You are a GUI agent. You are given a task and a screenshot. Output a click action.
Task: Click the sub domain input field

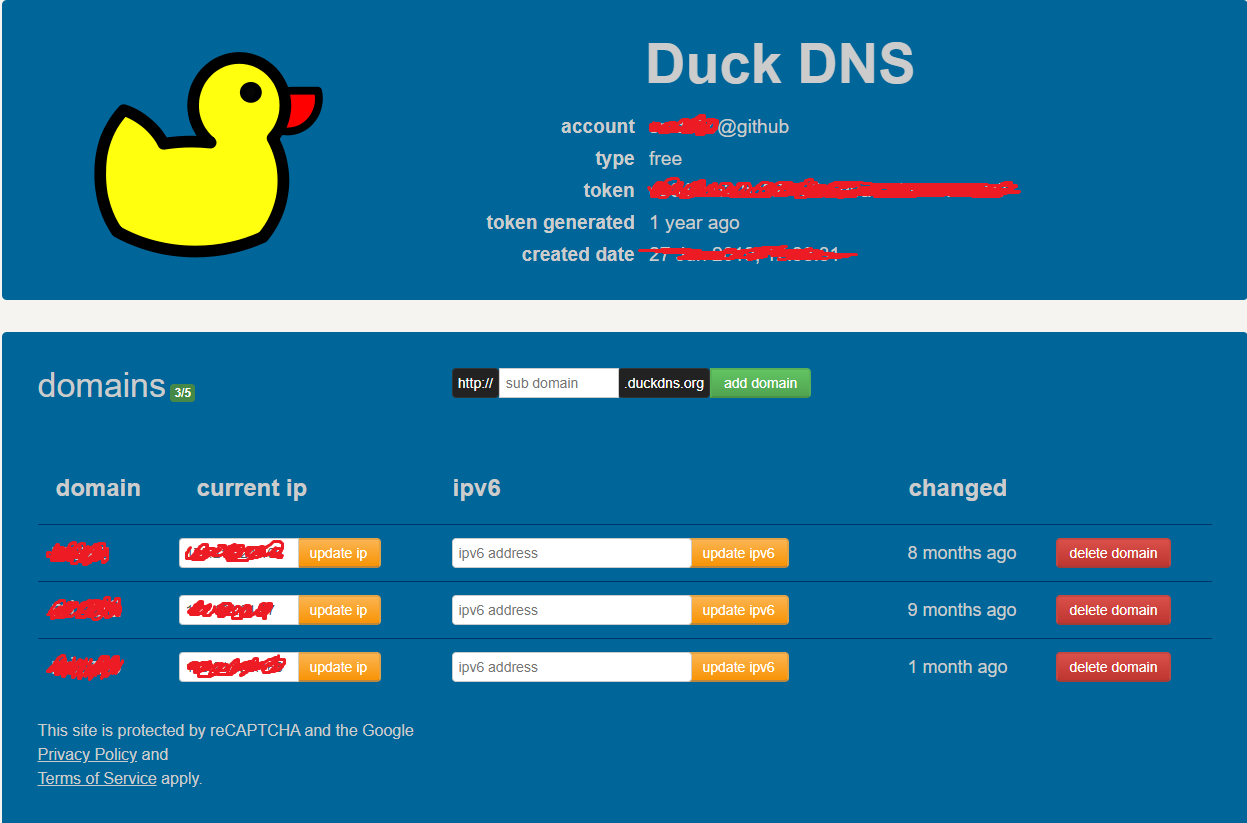click(x=559, y=383)
